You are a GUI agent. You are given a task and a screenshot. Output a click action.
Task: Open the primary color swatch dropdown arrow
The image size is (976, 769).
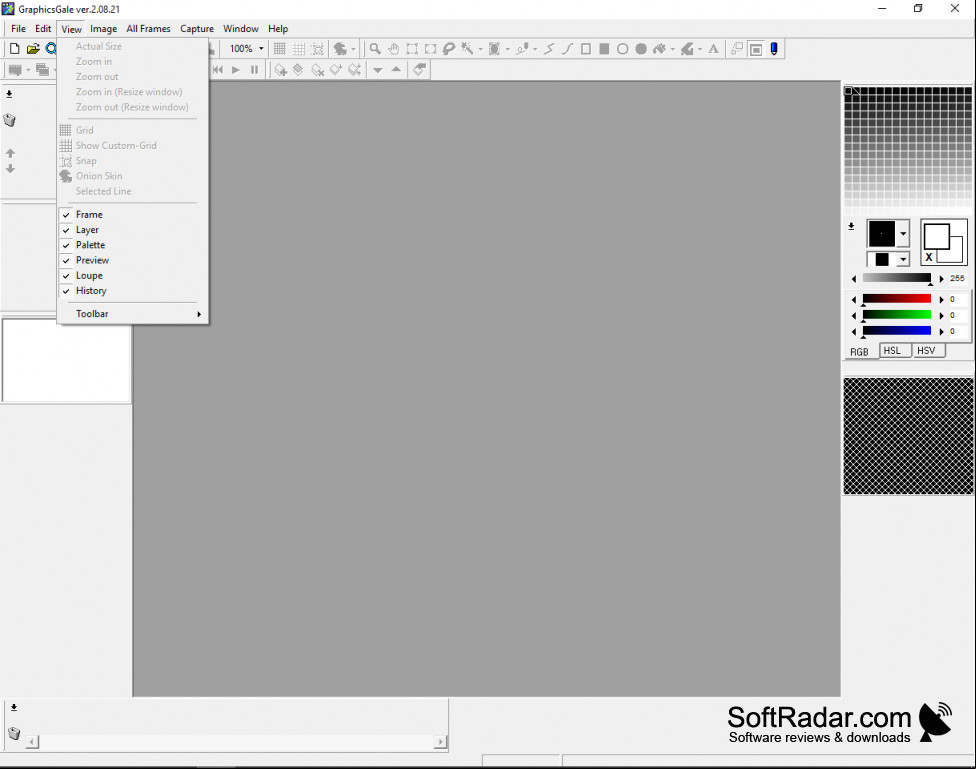tap(903, 234)
